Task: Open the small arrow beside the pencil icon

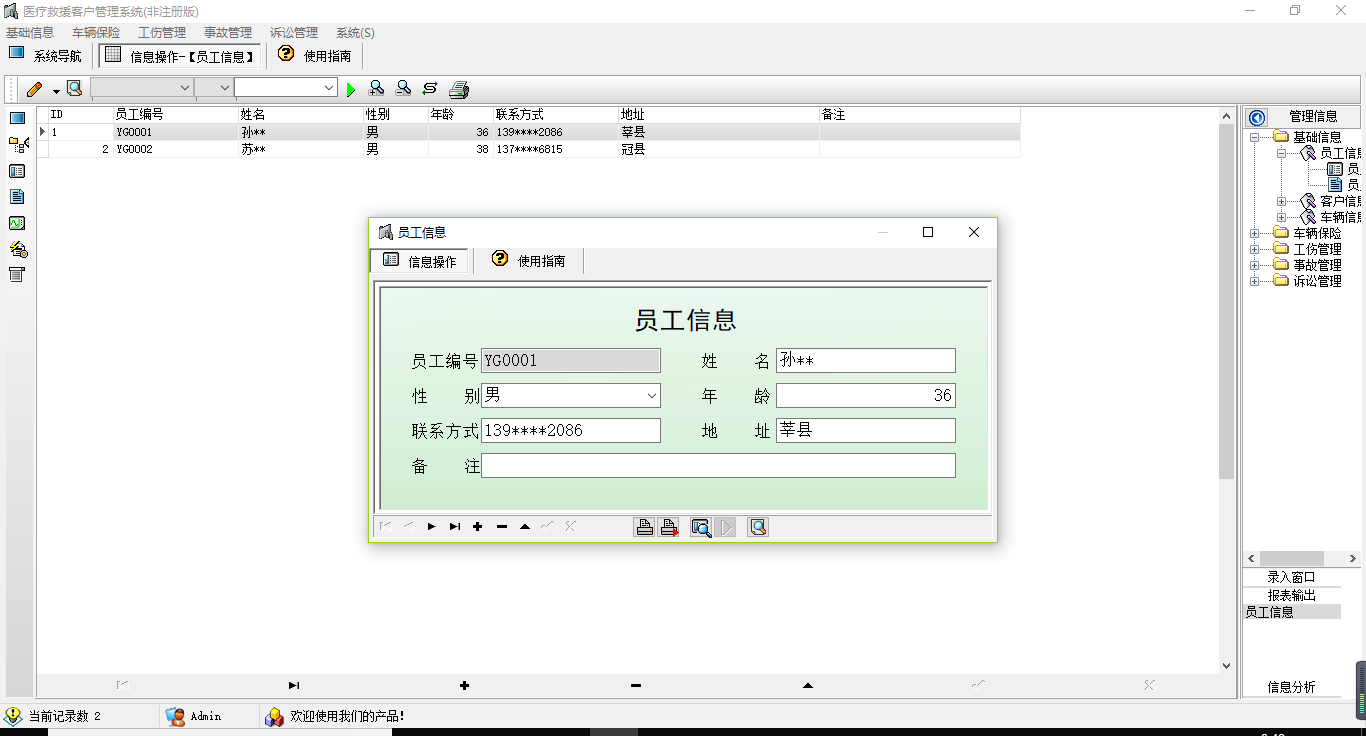Action: pos(56,90)
